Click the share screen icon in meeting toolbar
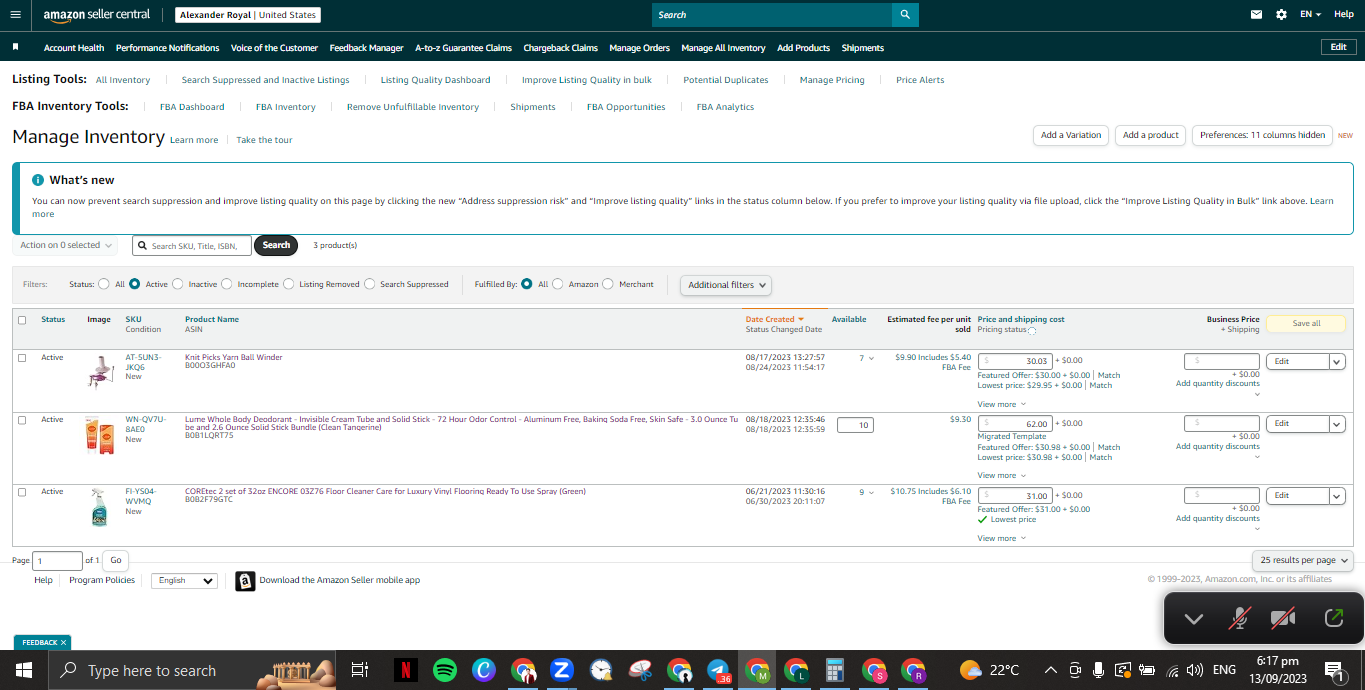The width and height of the screenshot is (1365, 690). tap(1333, 618)
